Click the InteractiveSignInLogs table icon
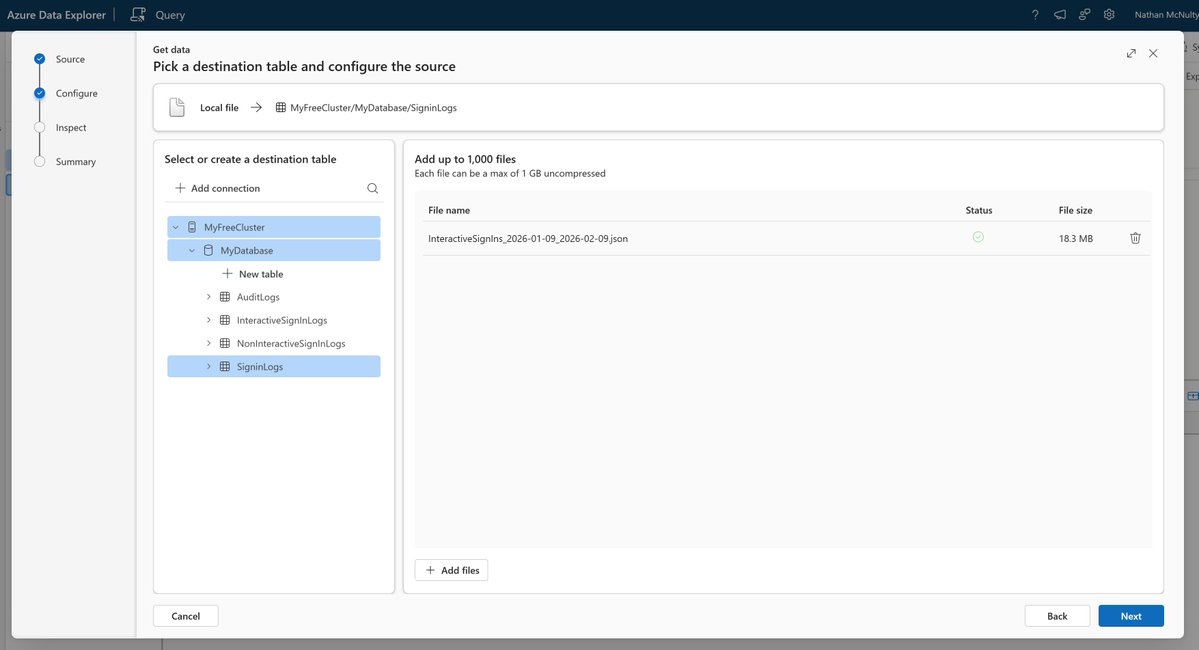 [x=225, y=320]
